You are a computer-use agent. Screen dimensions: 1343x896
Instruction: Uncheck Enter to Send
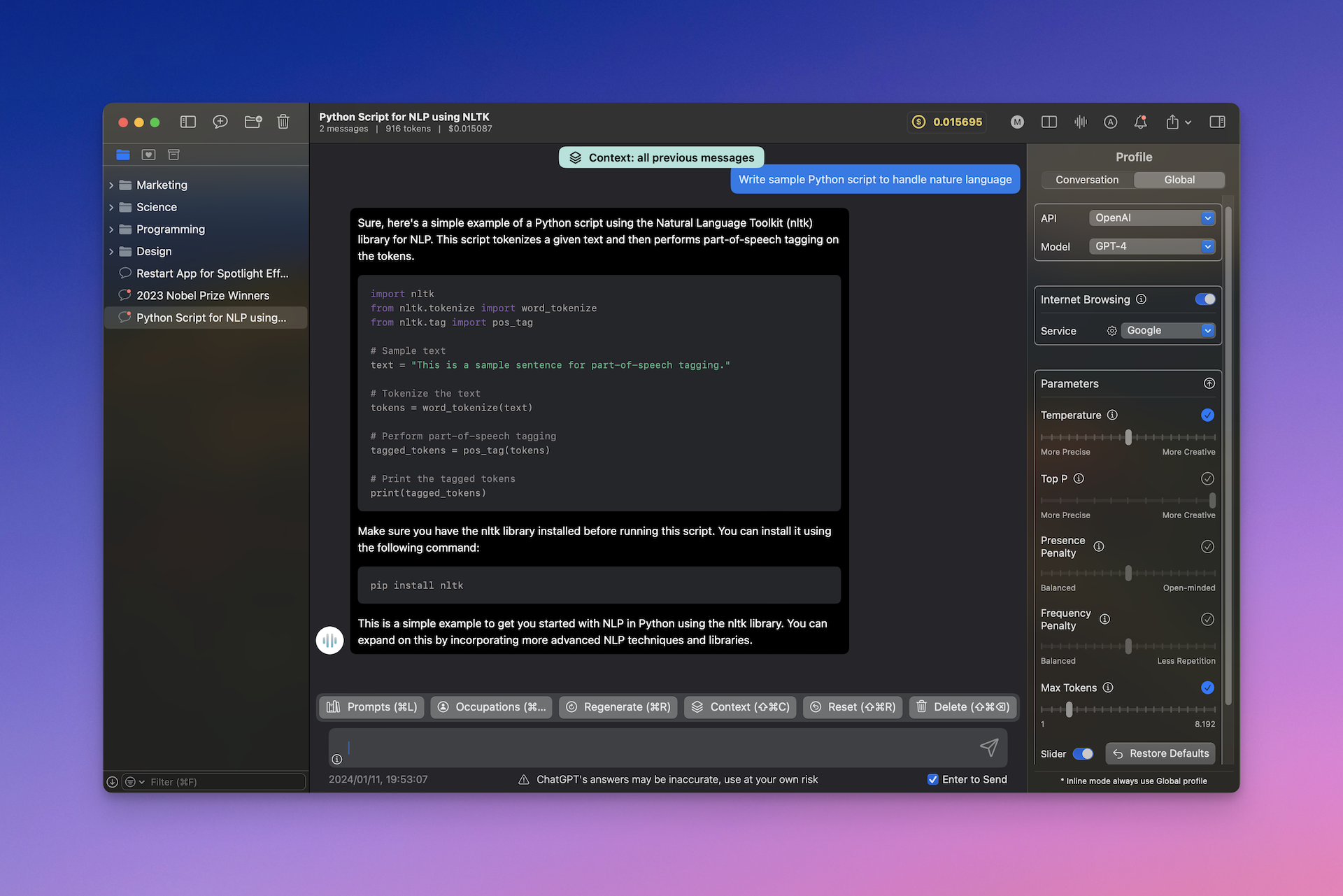[x=932, y=779]
